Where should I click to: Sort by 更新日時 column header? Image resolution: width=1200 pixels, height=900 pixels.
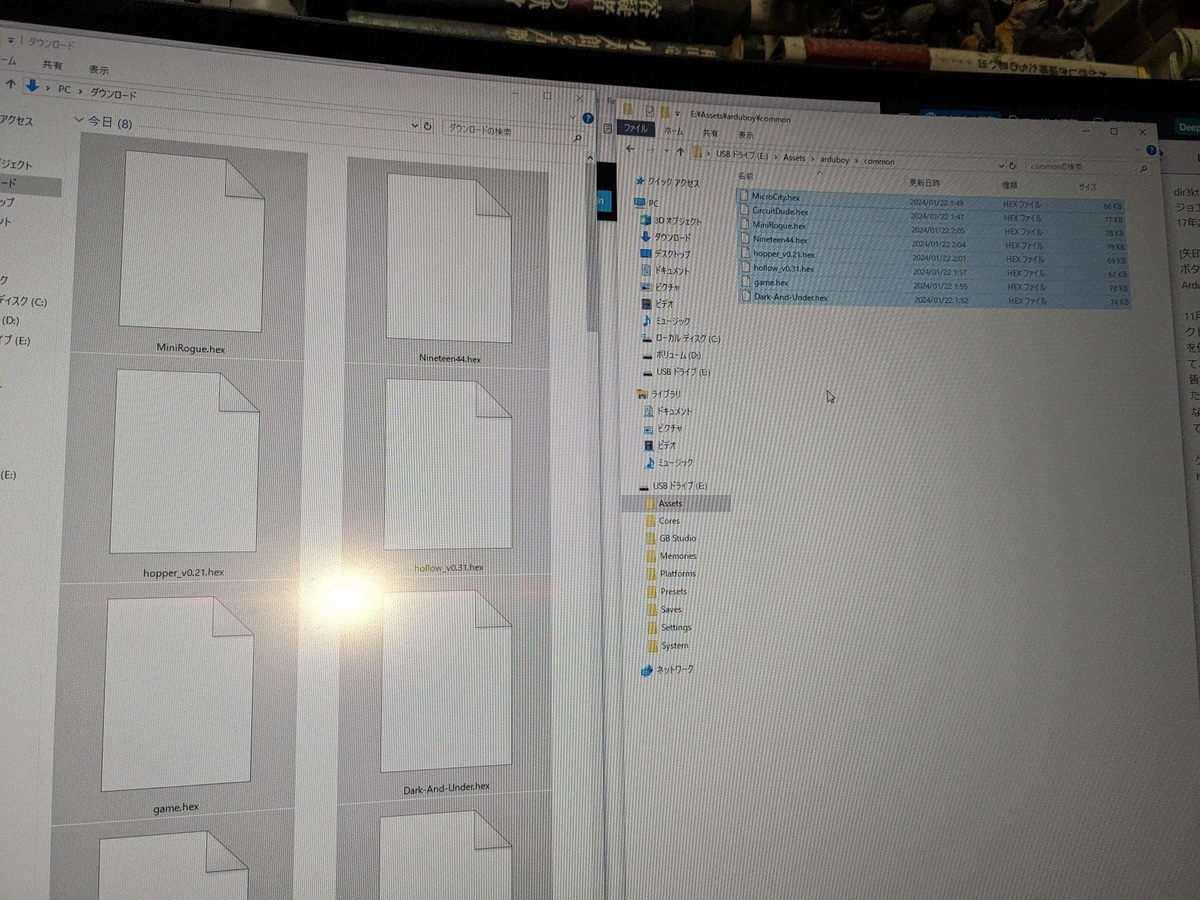[924, 183]
